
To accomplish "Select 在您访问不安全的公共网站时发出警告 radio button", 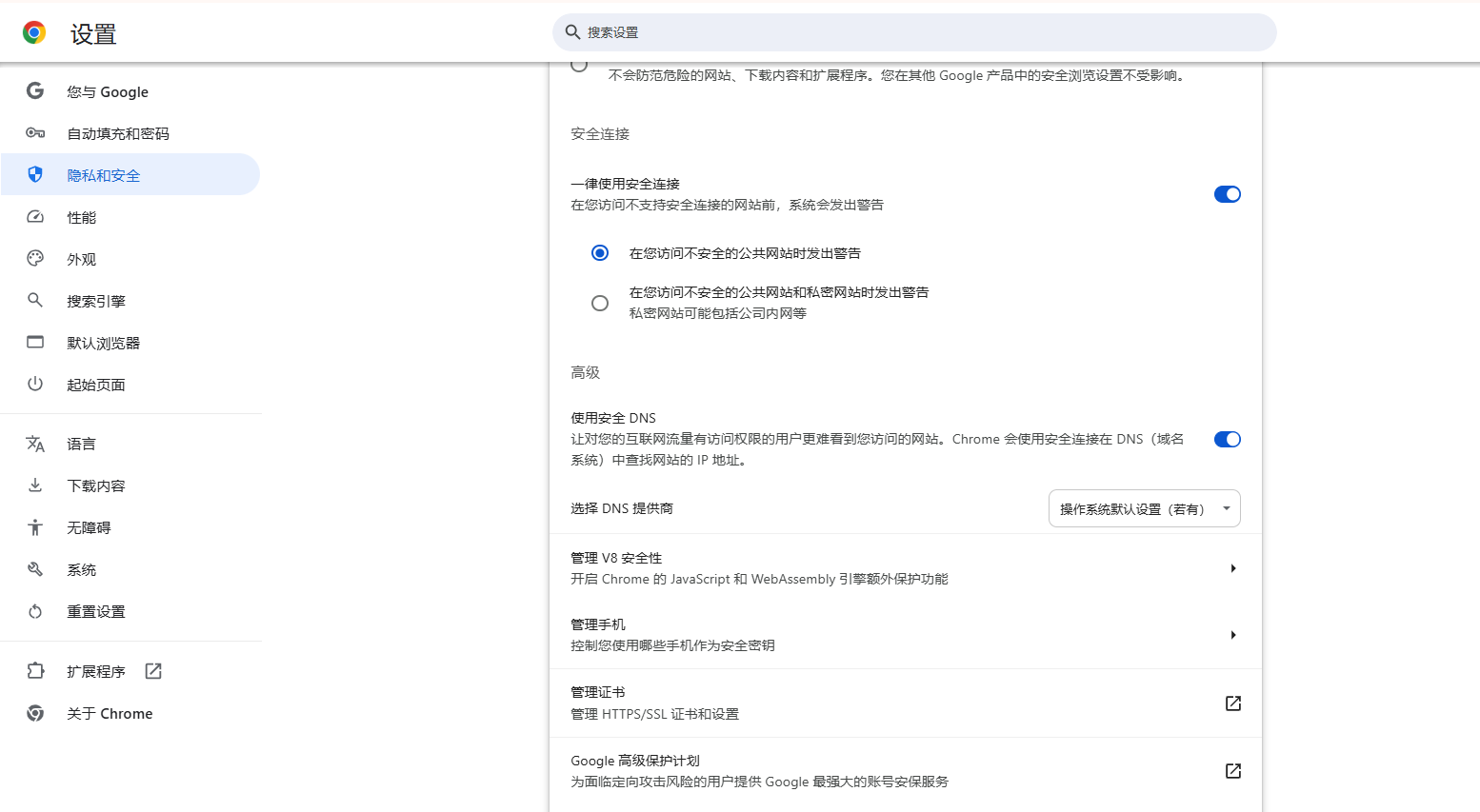I will (600, 253).
